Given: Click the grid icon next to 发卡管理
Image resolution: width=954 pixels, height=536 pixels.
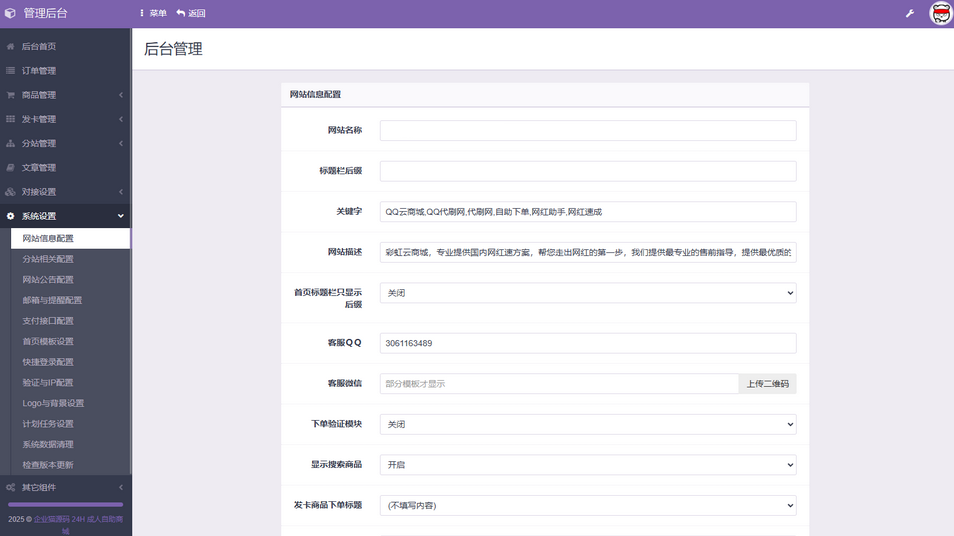Looking at the screenshot, I should pos(10,119).
